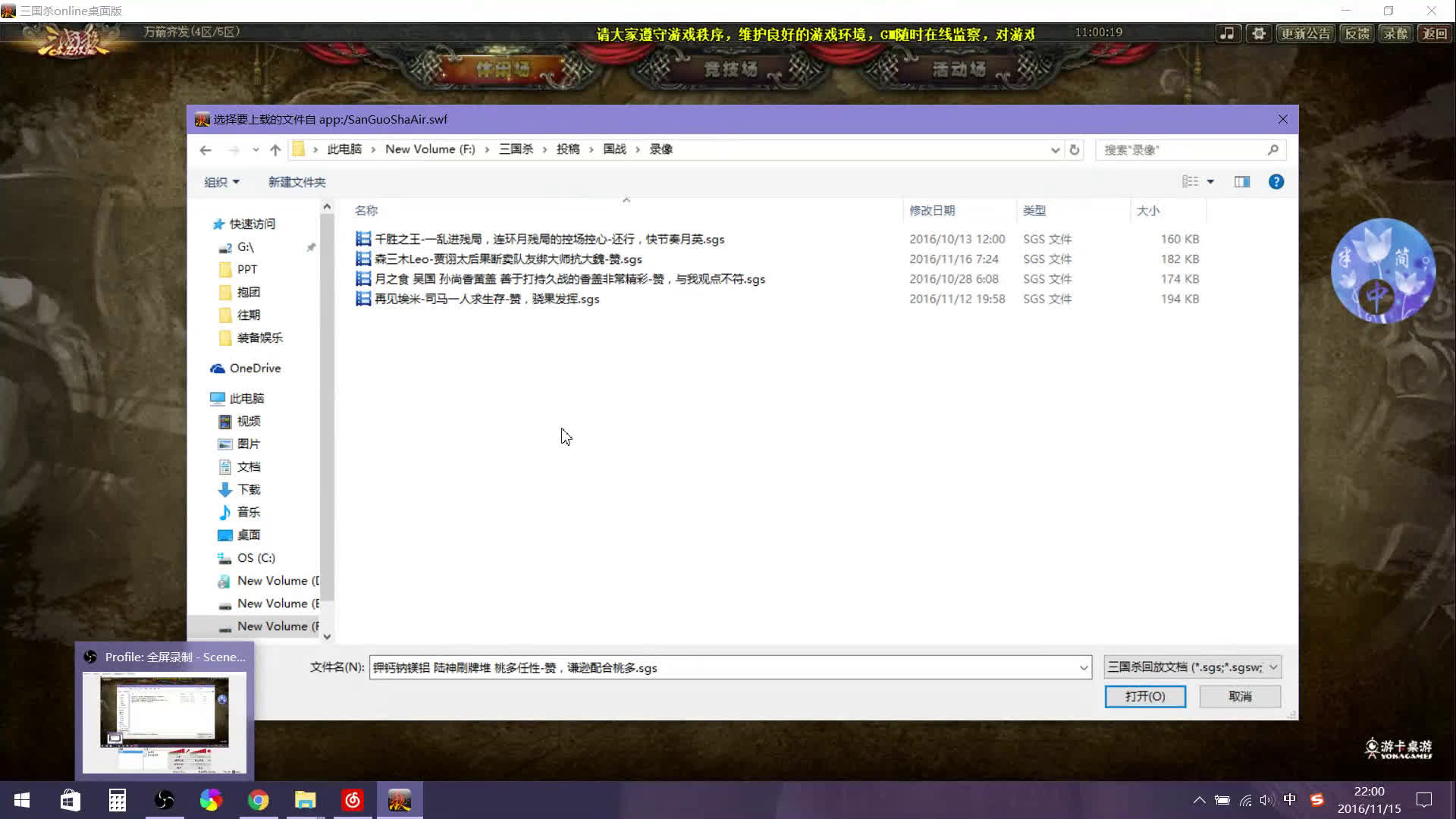Click the music note icon in game header
Viewport: 1456px width, 819px height.
click(1227, 33)
